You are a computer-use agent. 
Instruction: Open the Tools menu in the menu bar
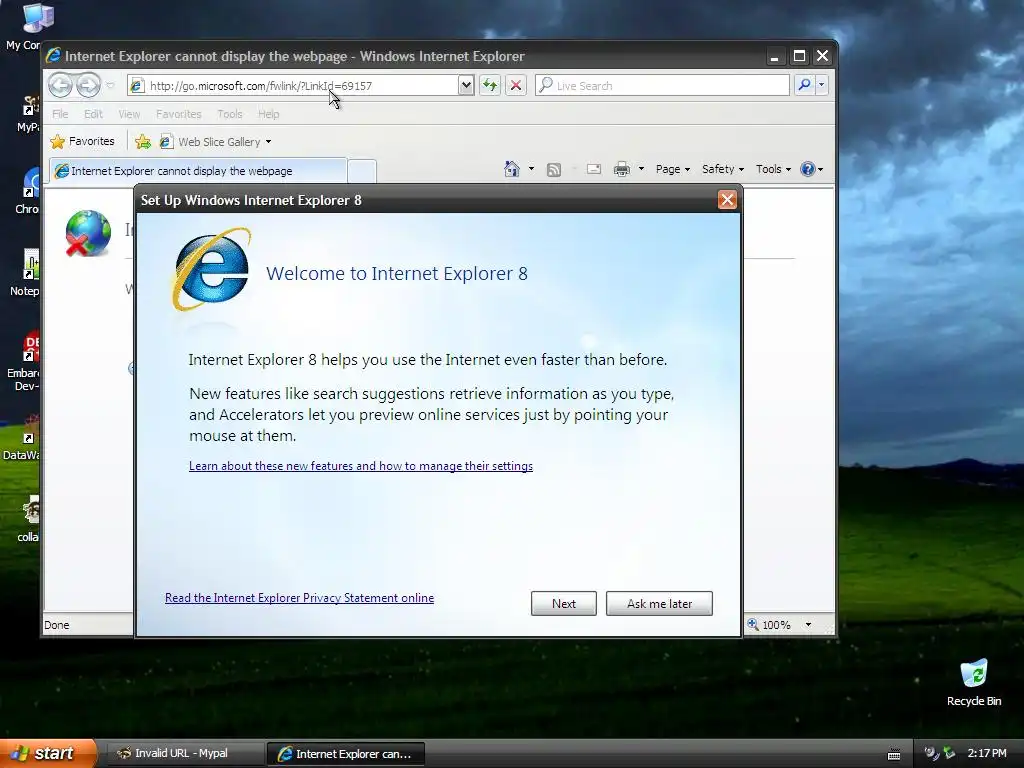click(230, 114)
